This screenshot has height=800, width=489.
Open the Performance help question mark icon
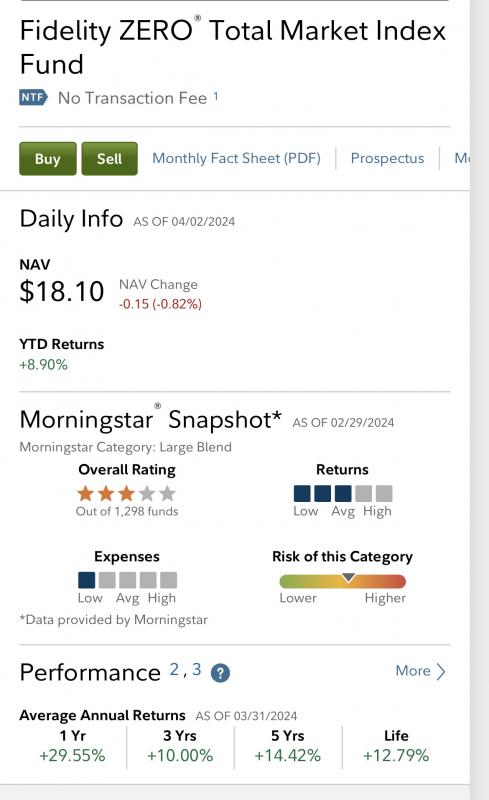pos(221,673)
